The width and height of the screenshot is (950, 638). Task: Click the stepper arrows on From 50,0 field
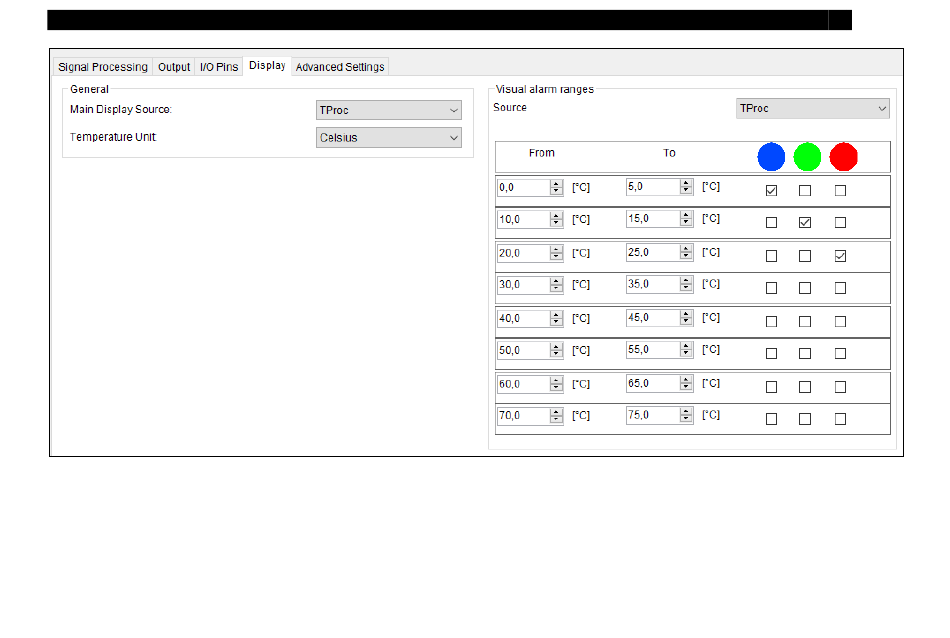(x=556, y=351)
